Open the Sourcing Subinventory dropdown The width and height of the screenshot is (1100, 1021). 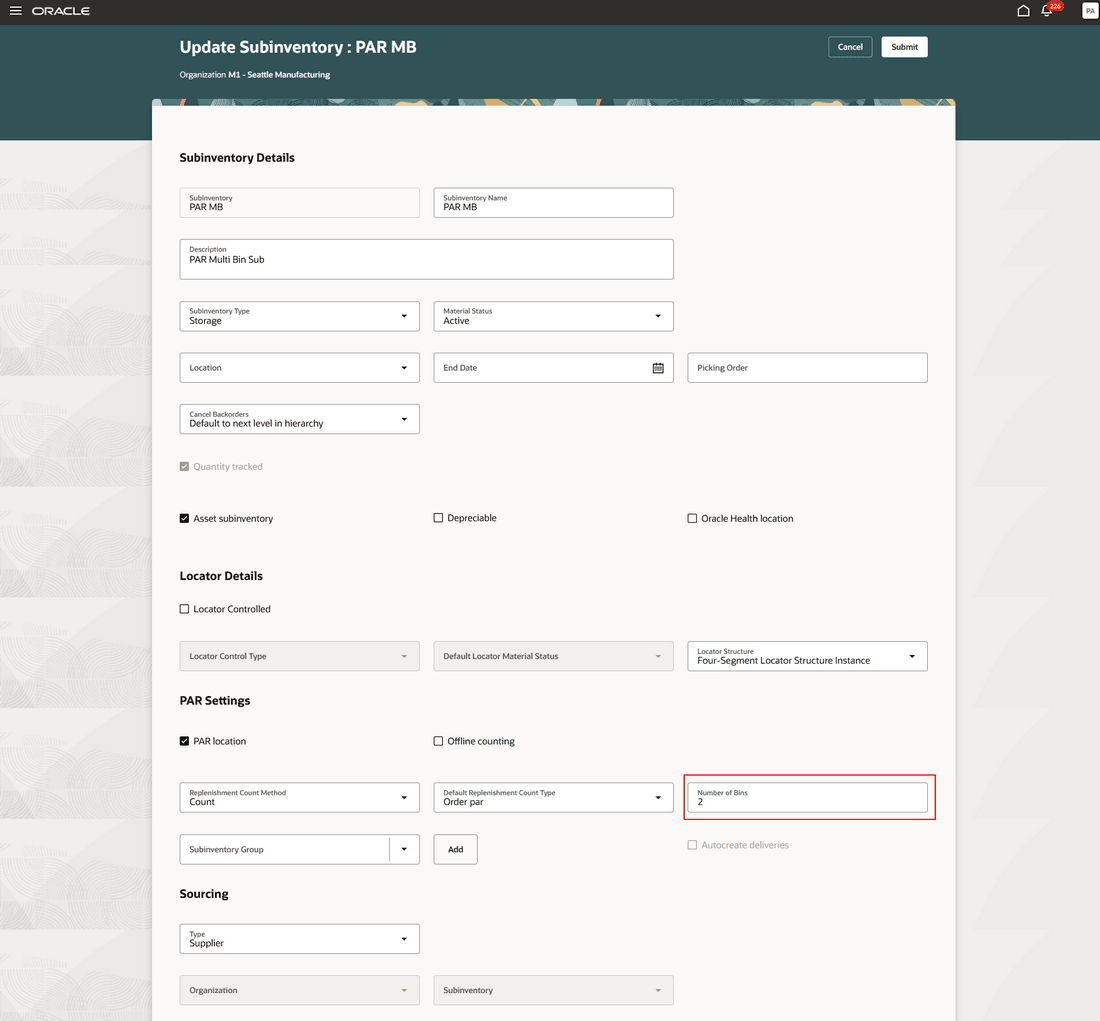pyautogui.click(x=554, y=990)
